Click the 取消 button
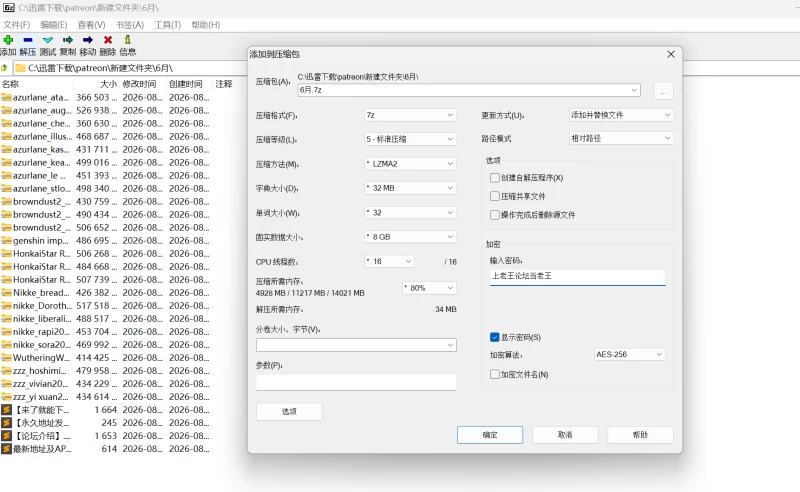 [x=565, y=435]
